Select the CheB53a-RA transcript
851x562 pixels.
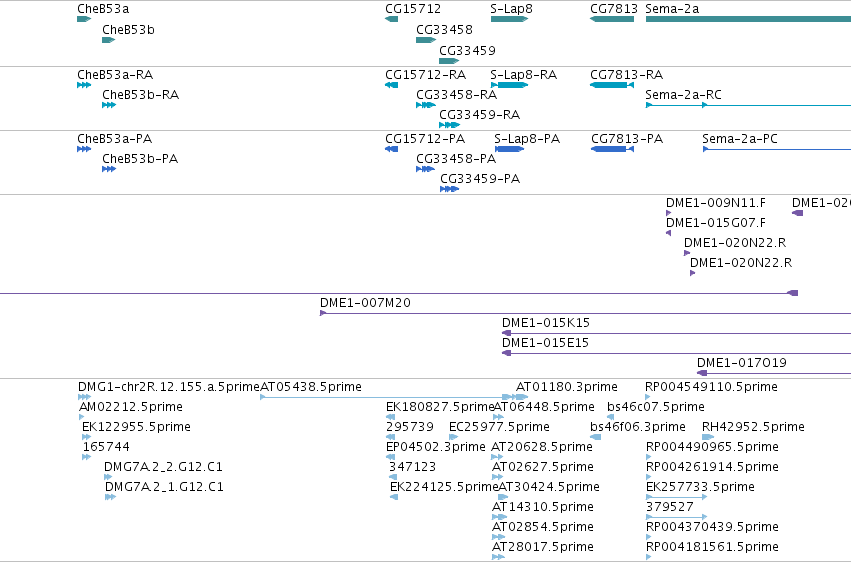point(84,85)
